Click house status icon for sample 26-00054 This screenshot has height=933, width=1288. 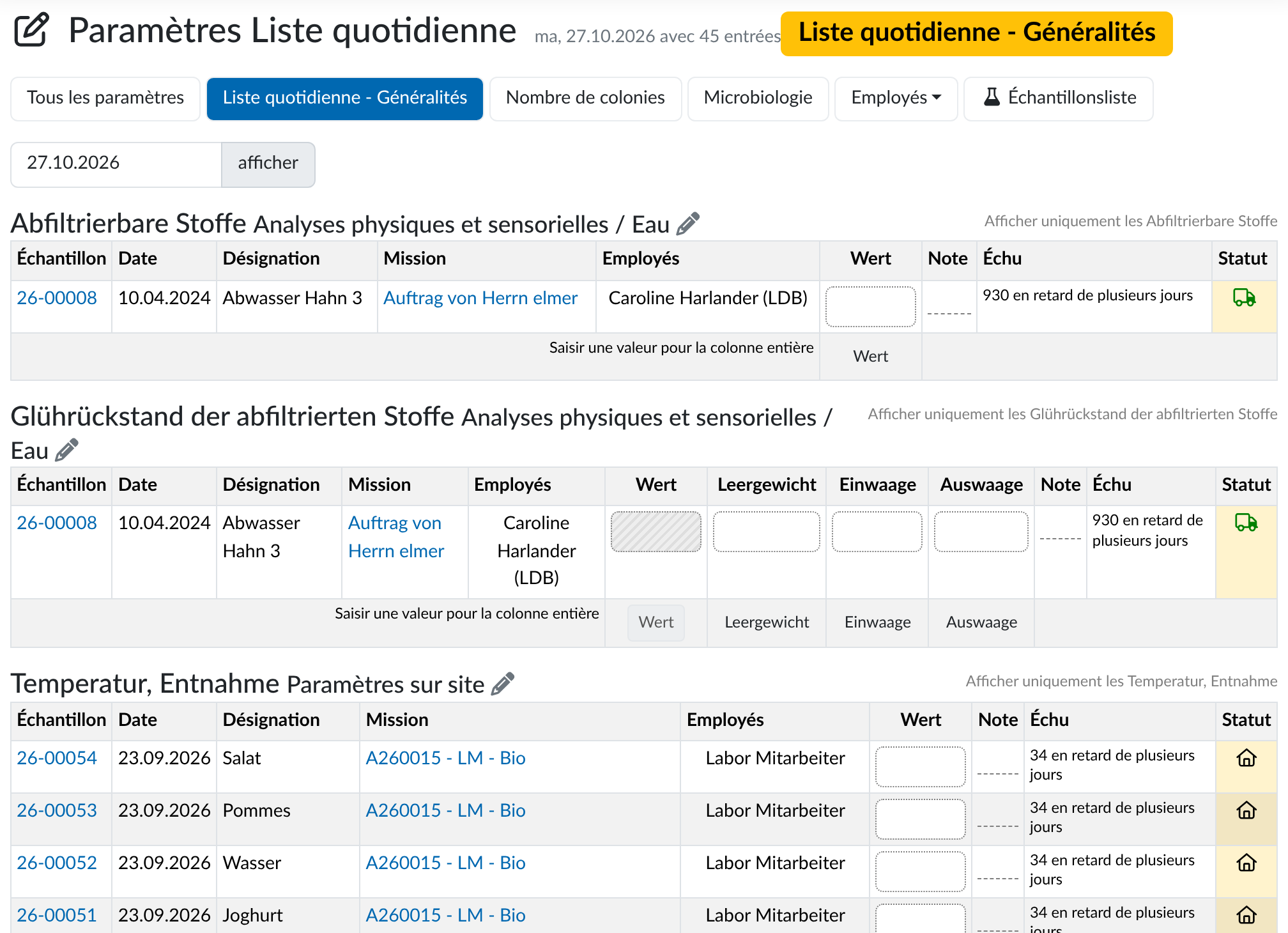(x=1246, y=758)
